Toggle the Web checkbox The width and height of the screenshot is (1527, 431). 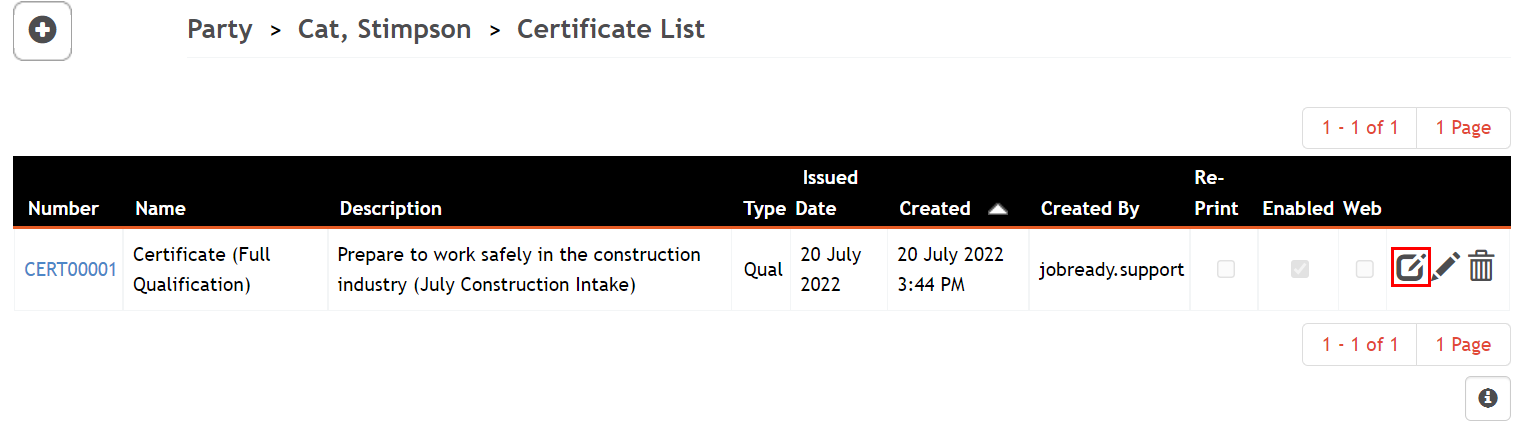tap(1364, 269)
